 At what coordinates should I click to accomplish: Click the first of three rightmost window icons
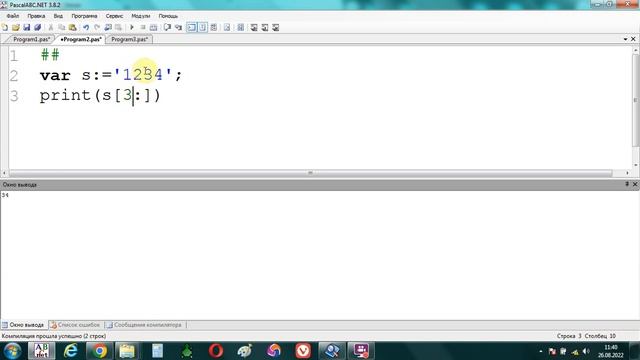(254, 27)
